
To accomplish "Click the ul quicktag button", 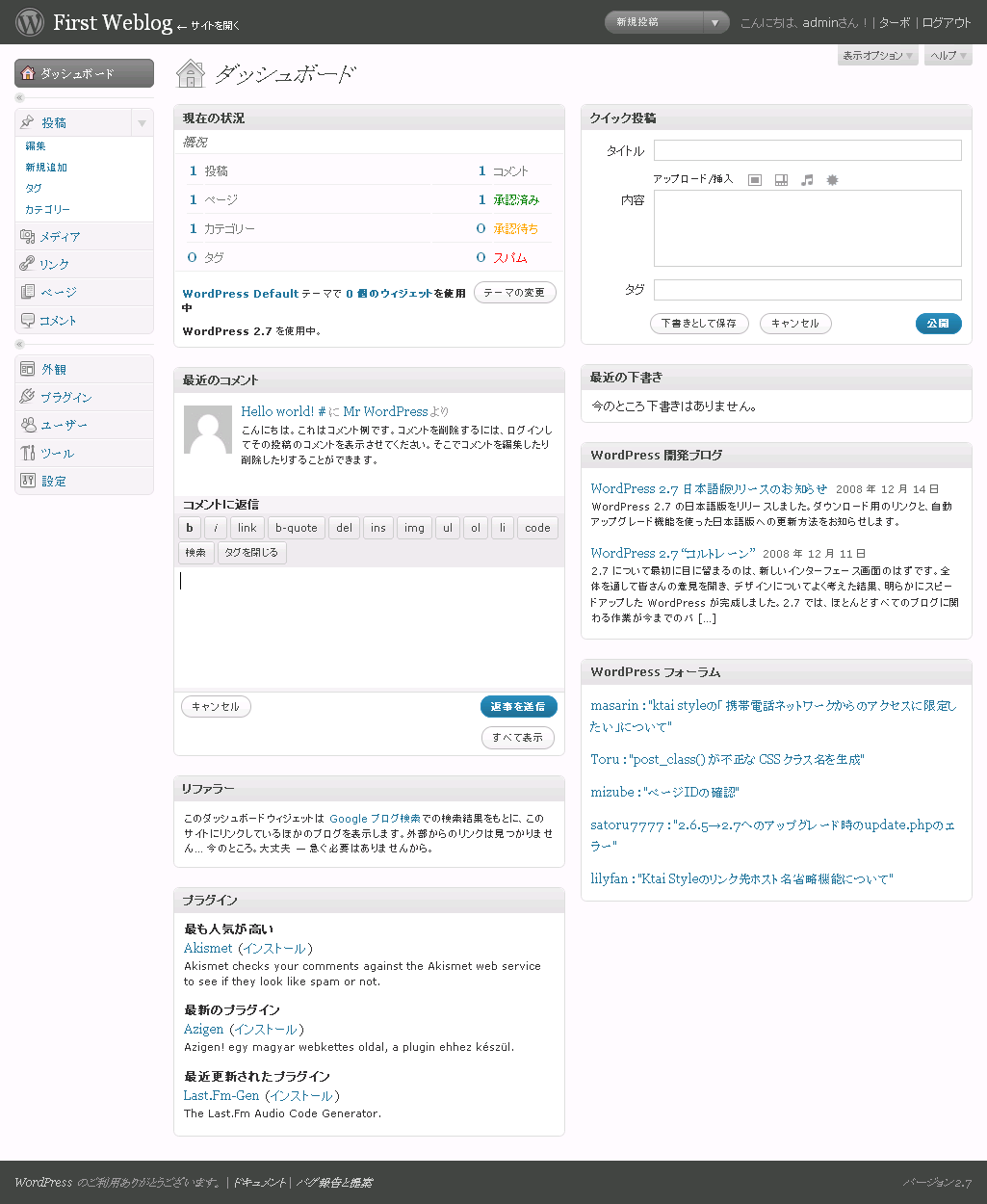I will point(447,528).
